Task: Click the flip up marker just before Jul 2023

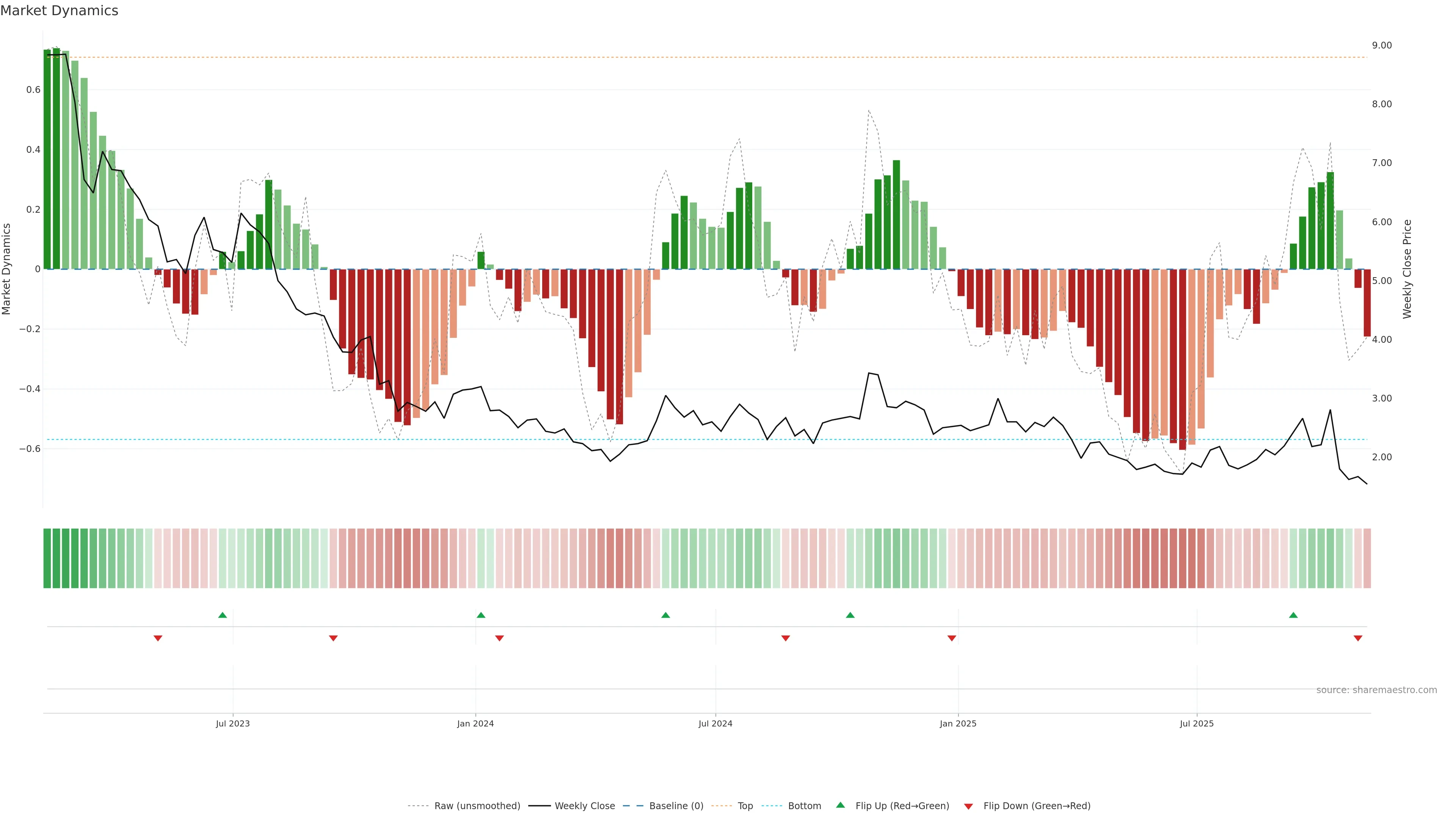Action: tap(223, 615)
